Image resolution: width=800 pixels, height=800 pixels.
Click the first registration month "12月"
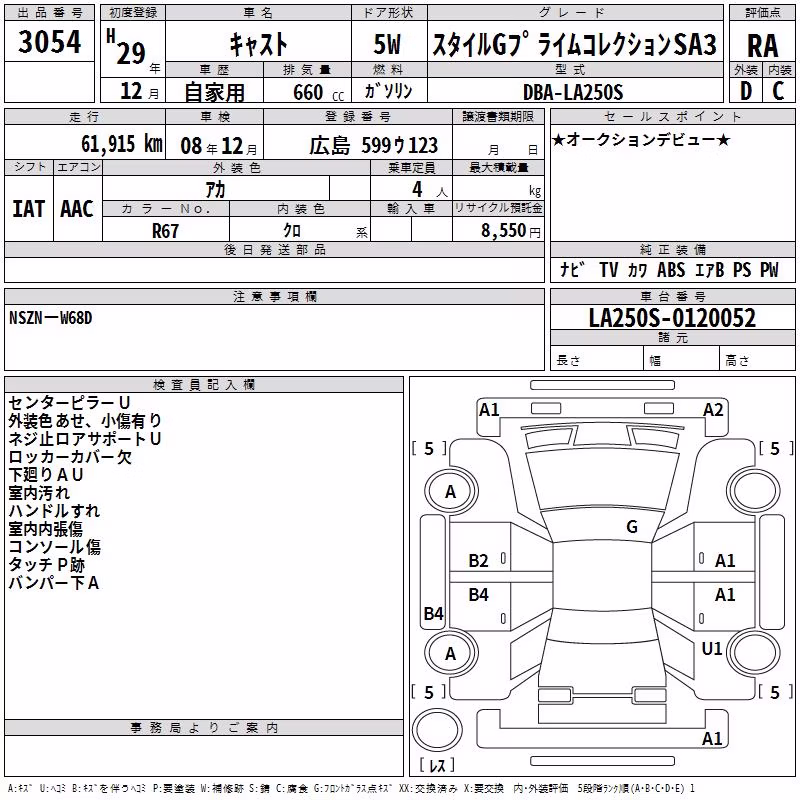[x=139, y=91]
